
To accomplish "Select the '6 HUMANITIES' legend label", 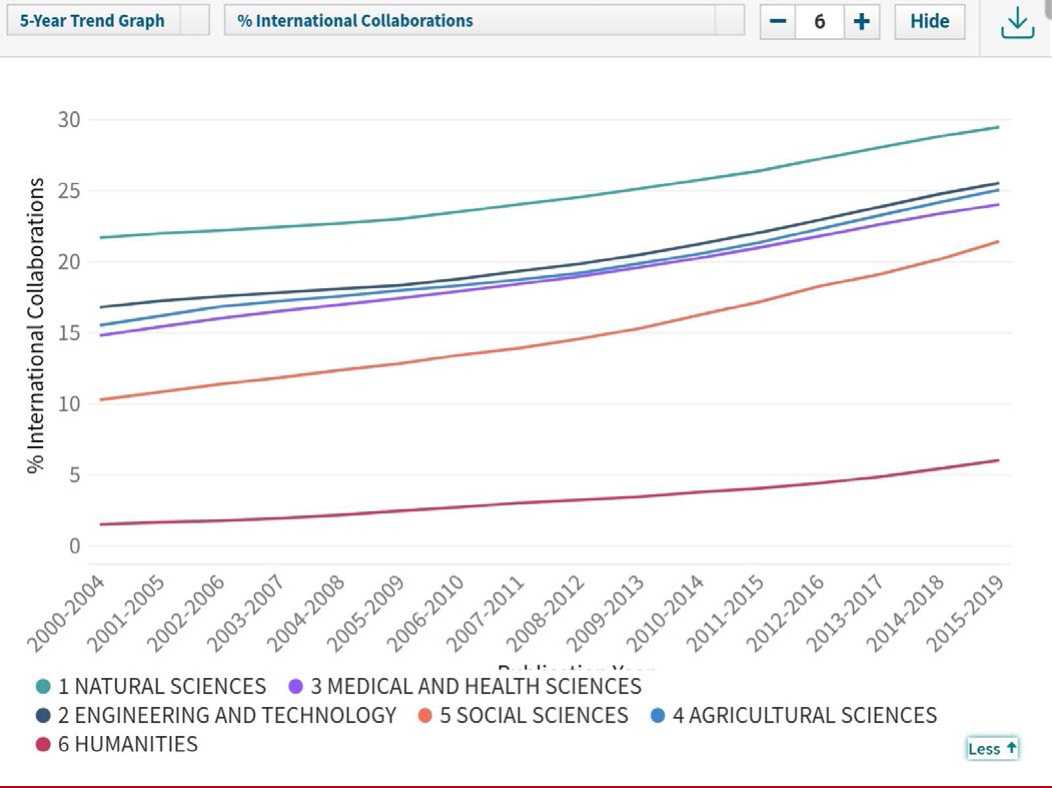I will [x=127, y=744].
